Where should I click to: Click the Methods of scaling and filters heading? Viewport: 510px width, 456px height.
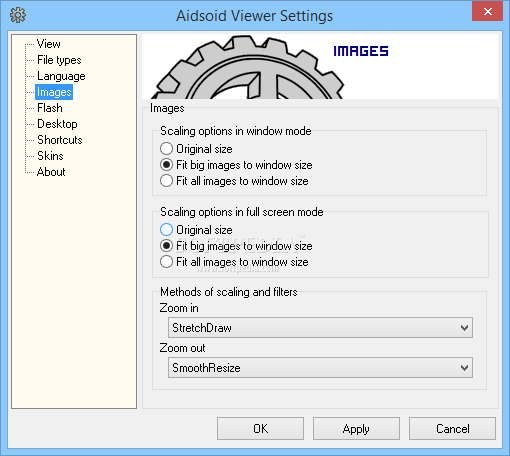coord(229,292)
